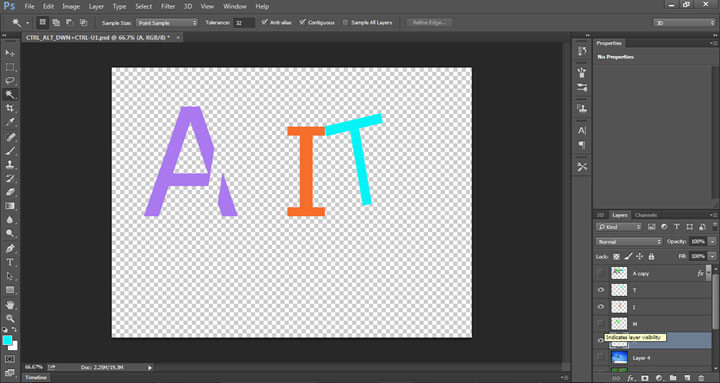Image resolution: width=720 pixels, height=383 pixels.
Task: Toggle Quick Mask mode icon
Action: [x=10, y=359]
